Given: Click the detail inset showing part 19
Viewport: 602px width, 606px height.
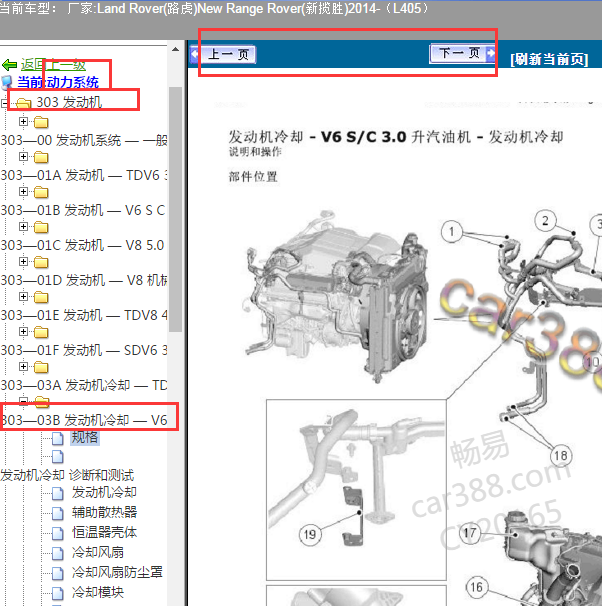Looking at the screenshot, I should pyautogui.click(x=356, y=490).
